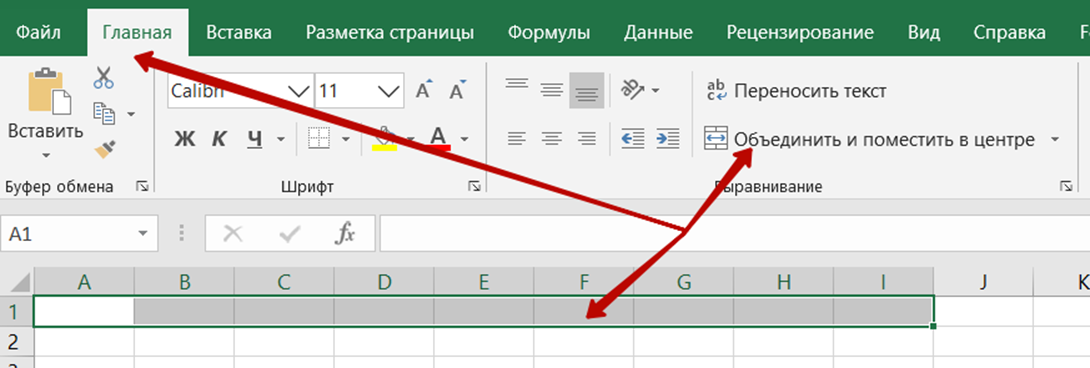Toggle underline Ч formatting
Viewport: 1090px width, 368px height.
(x=256, y=139)
